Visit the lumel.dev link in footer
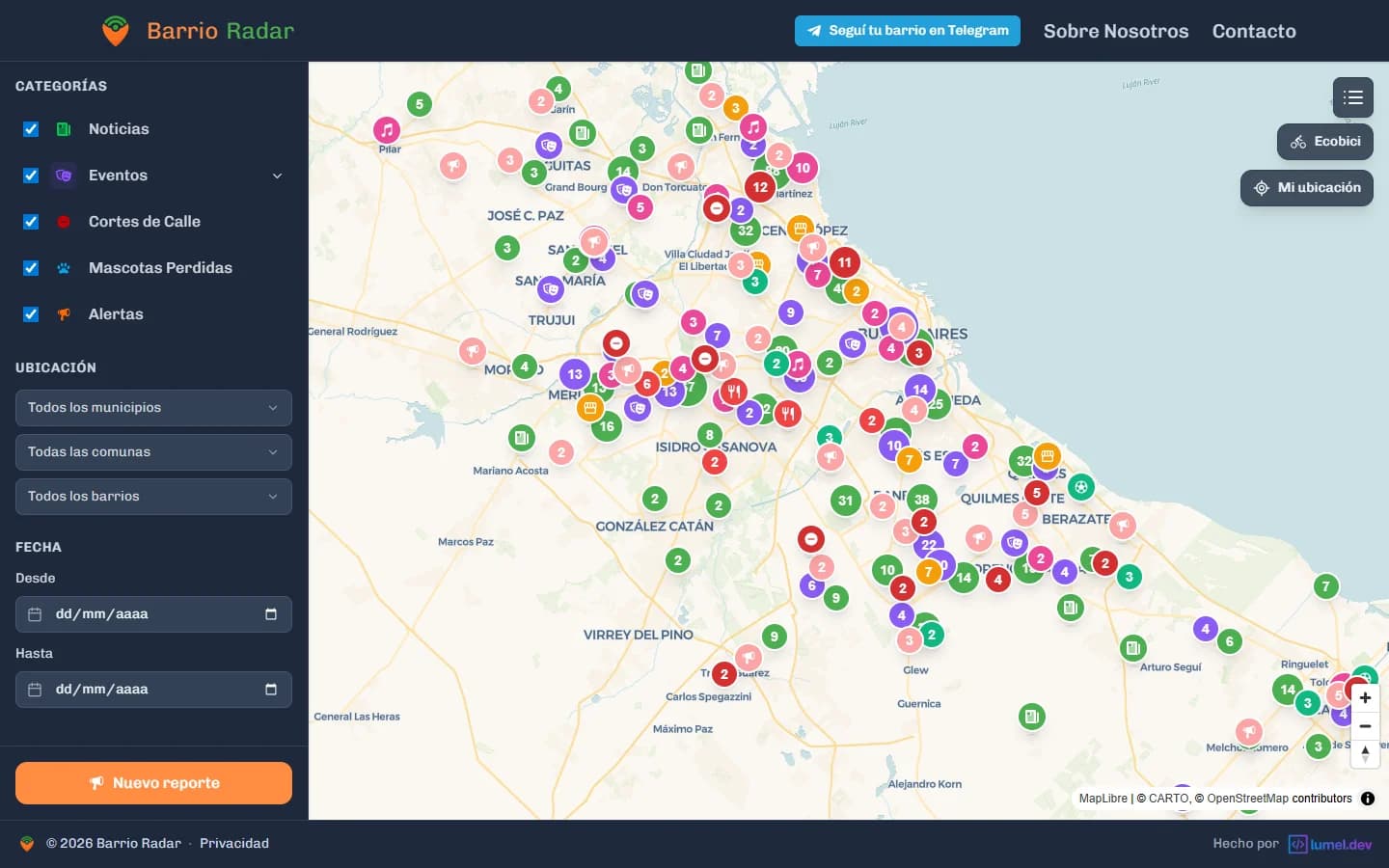This screenshot has width=1389, height=868. [x=1330, y=844]
